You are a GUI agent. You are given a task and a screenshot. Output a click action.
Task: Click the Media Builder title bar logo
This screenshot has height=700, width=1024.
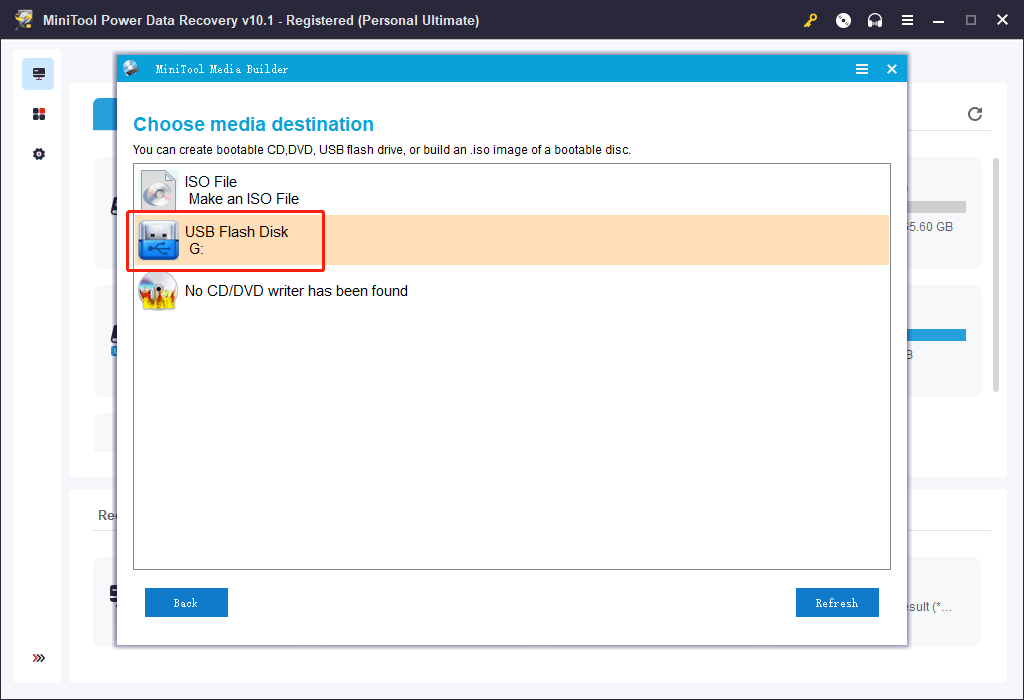click(131, 69)
